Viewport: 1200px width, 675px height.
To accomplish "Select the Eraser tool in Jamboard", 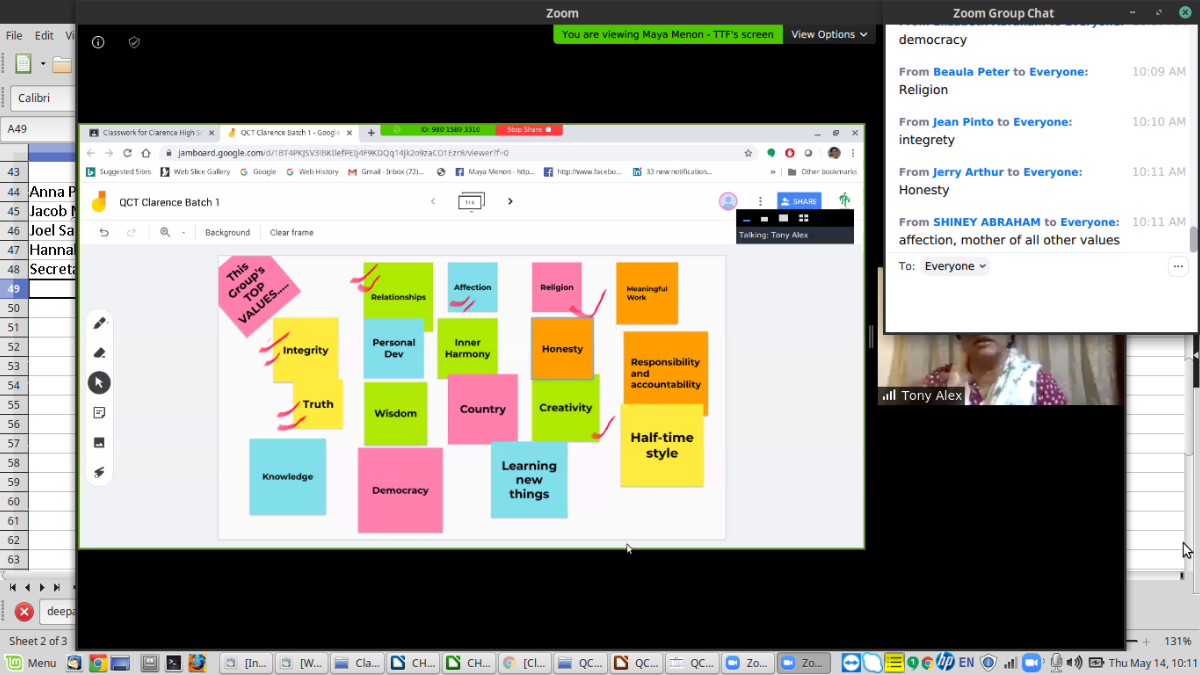I will [x=99, y=353].
